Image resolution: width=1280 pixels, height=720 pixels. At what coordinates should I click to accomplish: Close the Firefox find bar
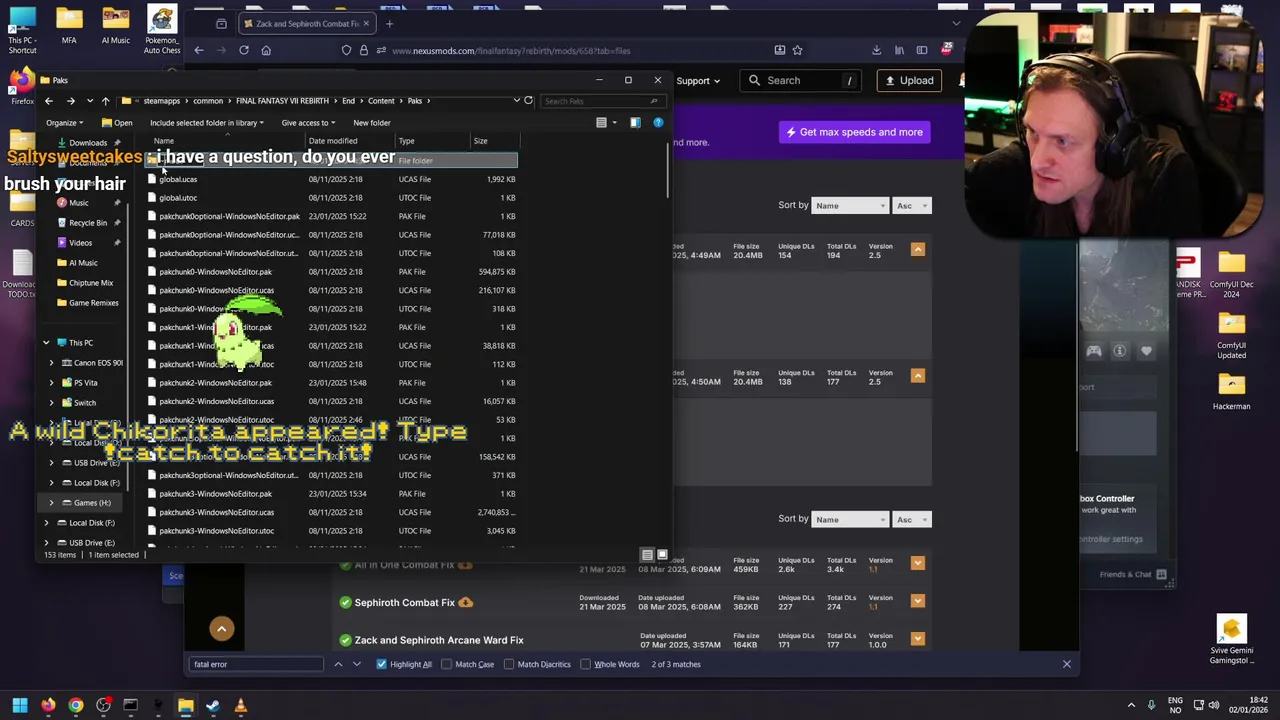1067,664
